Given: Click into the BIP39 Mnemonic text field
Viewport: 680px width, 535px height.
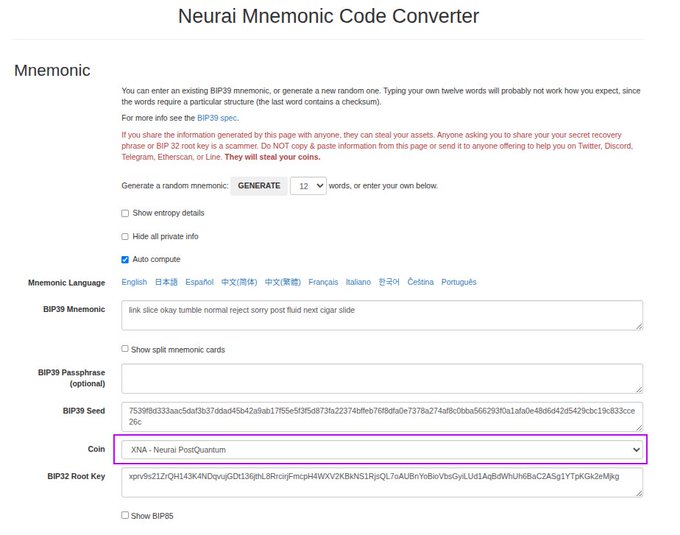Looking at the screenshot, I should tap(381, 315).
